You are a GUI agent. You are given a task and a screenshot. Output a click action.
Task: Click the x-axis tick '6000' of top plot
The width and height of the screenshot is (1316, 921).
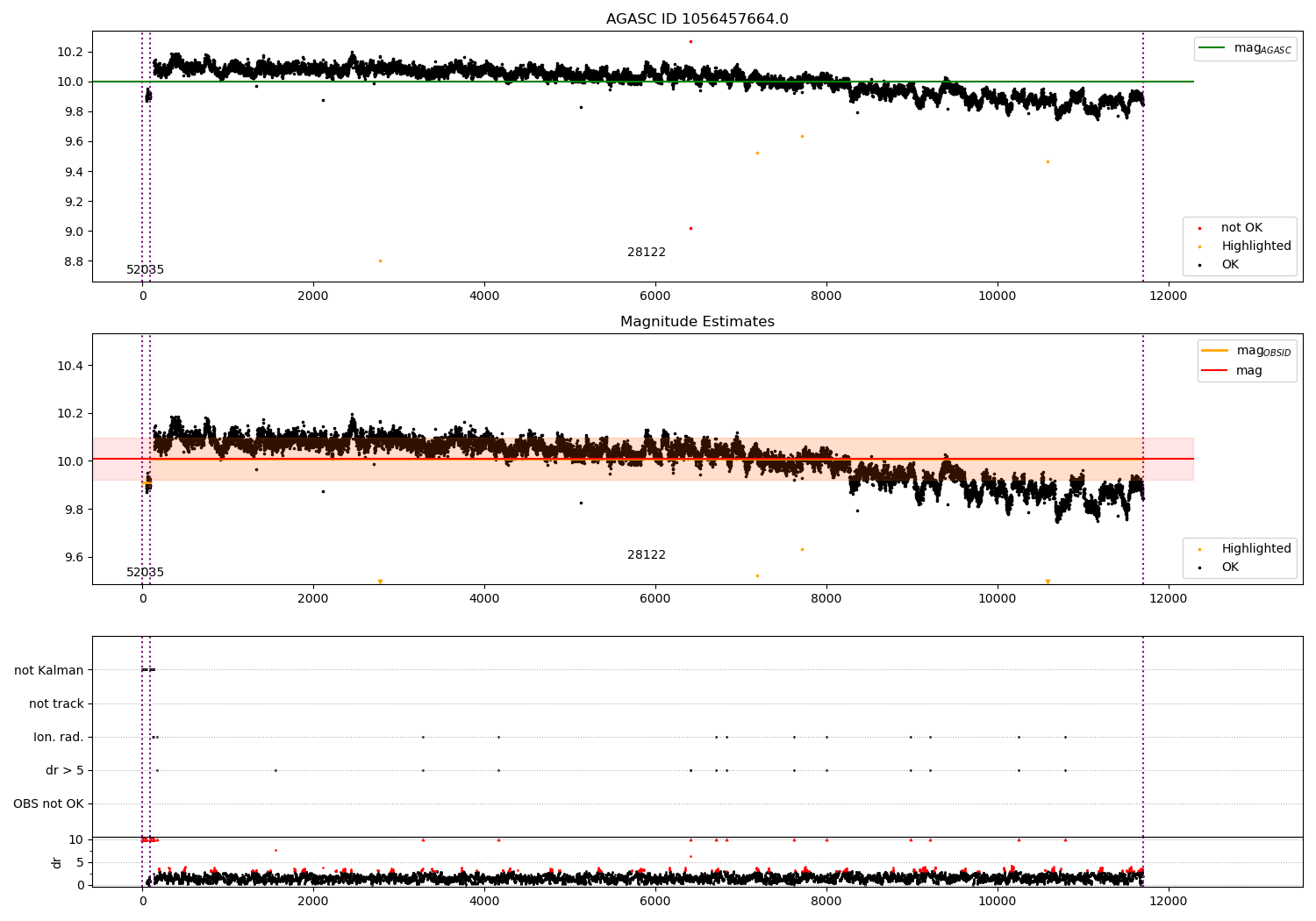[655, 296]
